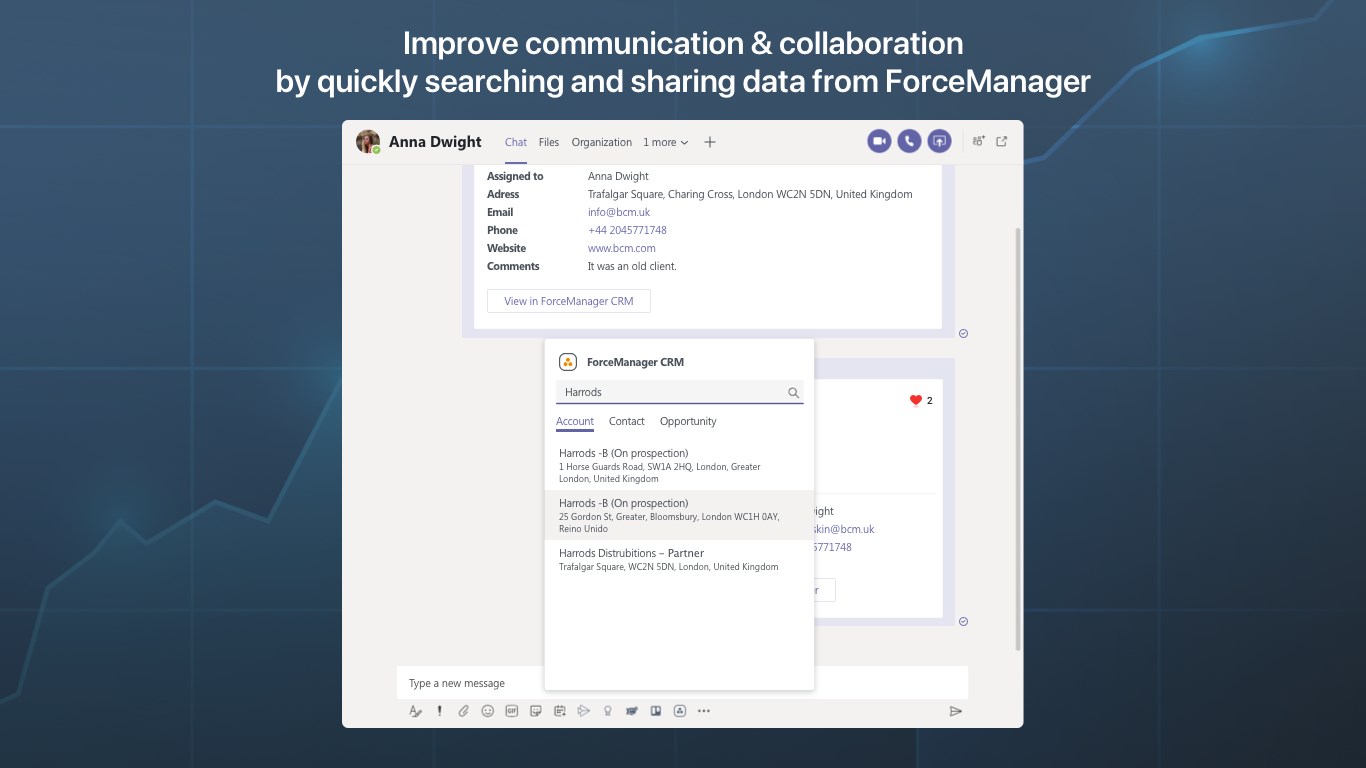Screen dimensions: 1366x768
Task: Click the heart reaction on the message
Action: click(915, 400)
